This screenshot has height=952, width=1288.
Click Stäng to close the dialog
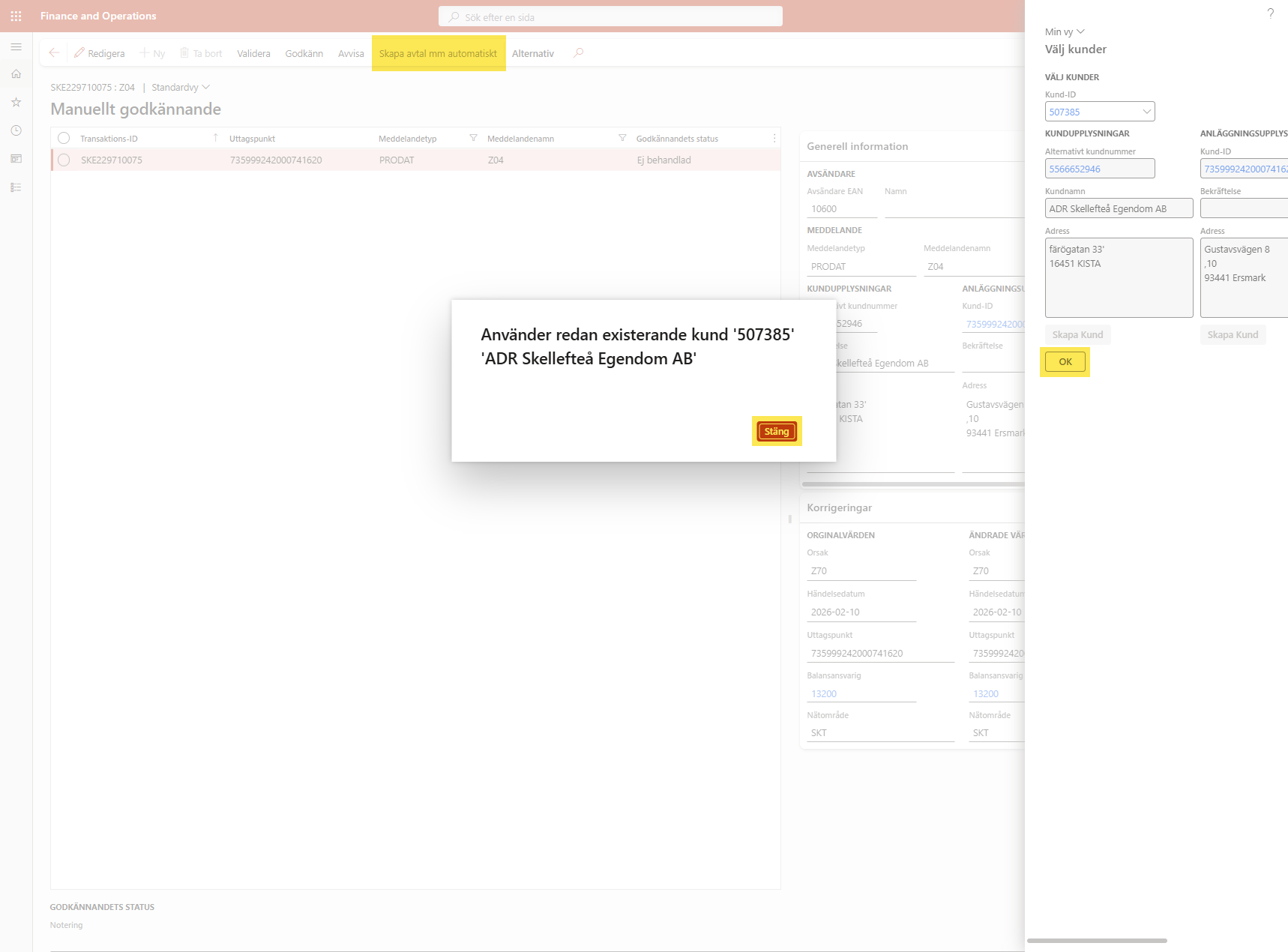[776, 431]
